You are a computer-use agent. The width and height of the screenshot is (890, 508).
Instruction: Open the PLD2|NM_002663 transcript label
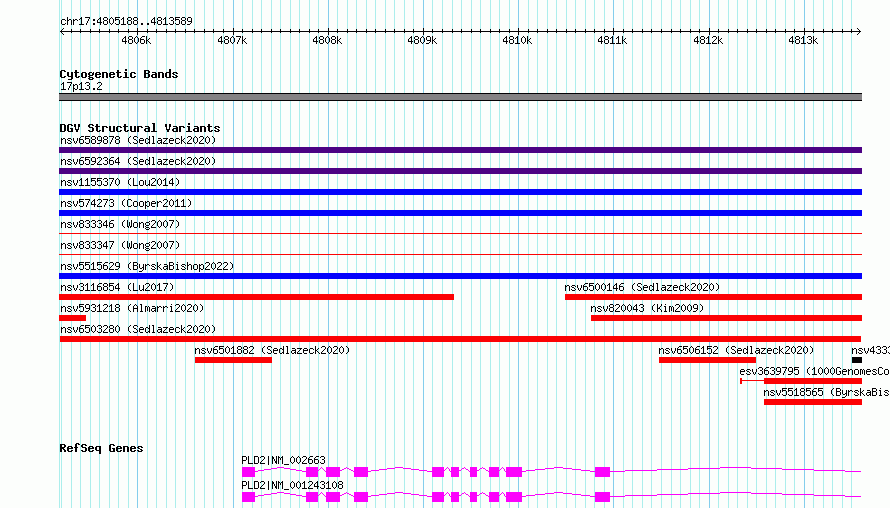tap(283, 460)
